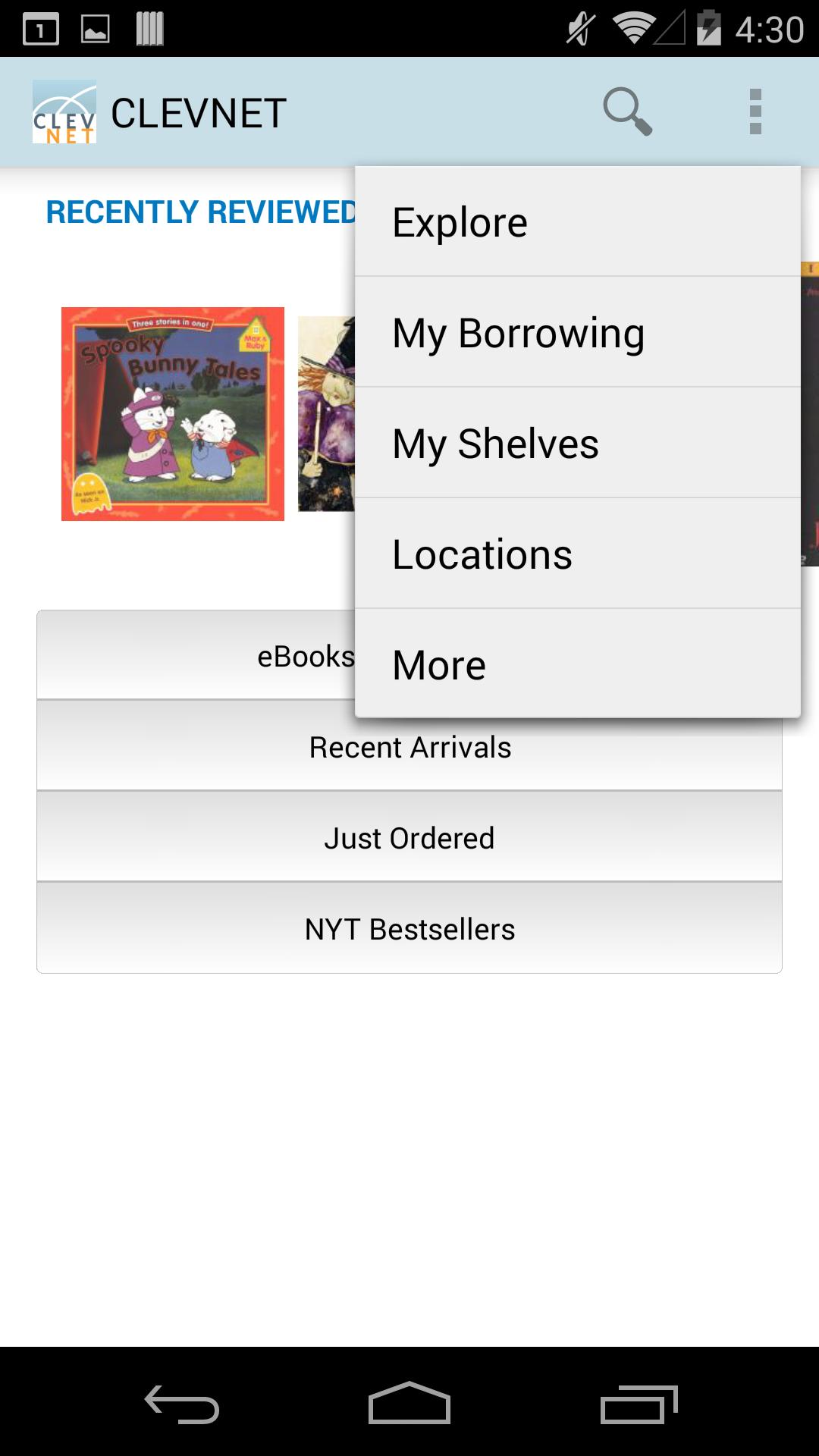This screenshot has height=1456, width=819.
Task: Open Recent Arrivals list
Action: click(409, 747)
